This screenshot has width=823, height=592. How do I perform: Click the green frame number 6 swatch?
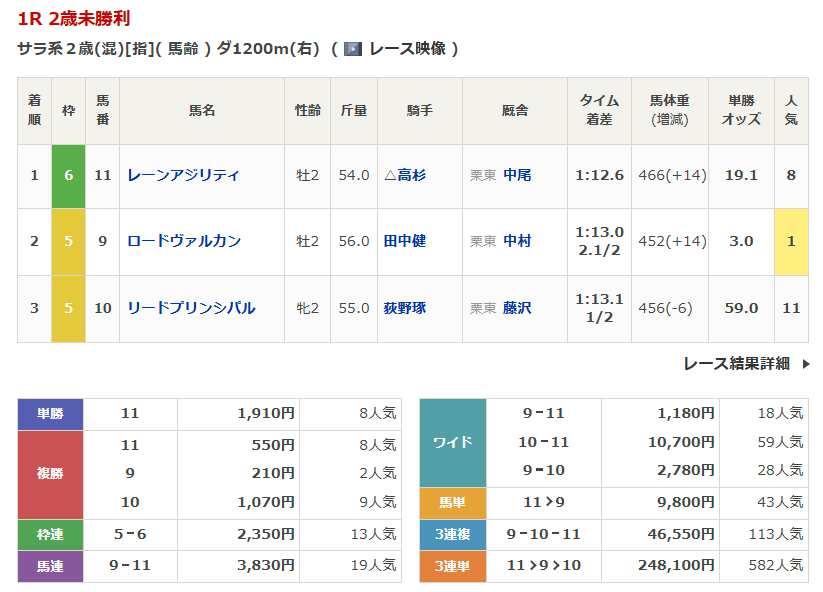point(68,175)
